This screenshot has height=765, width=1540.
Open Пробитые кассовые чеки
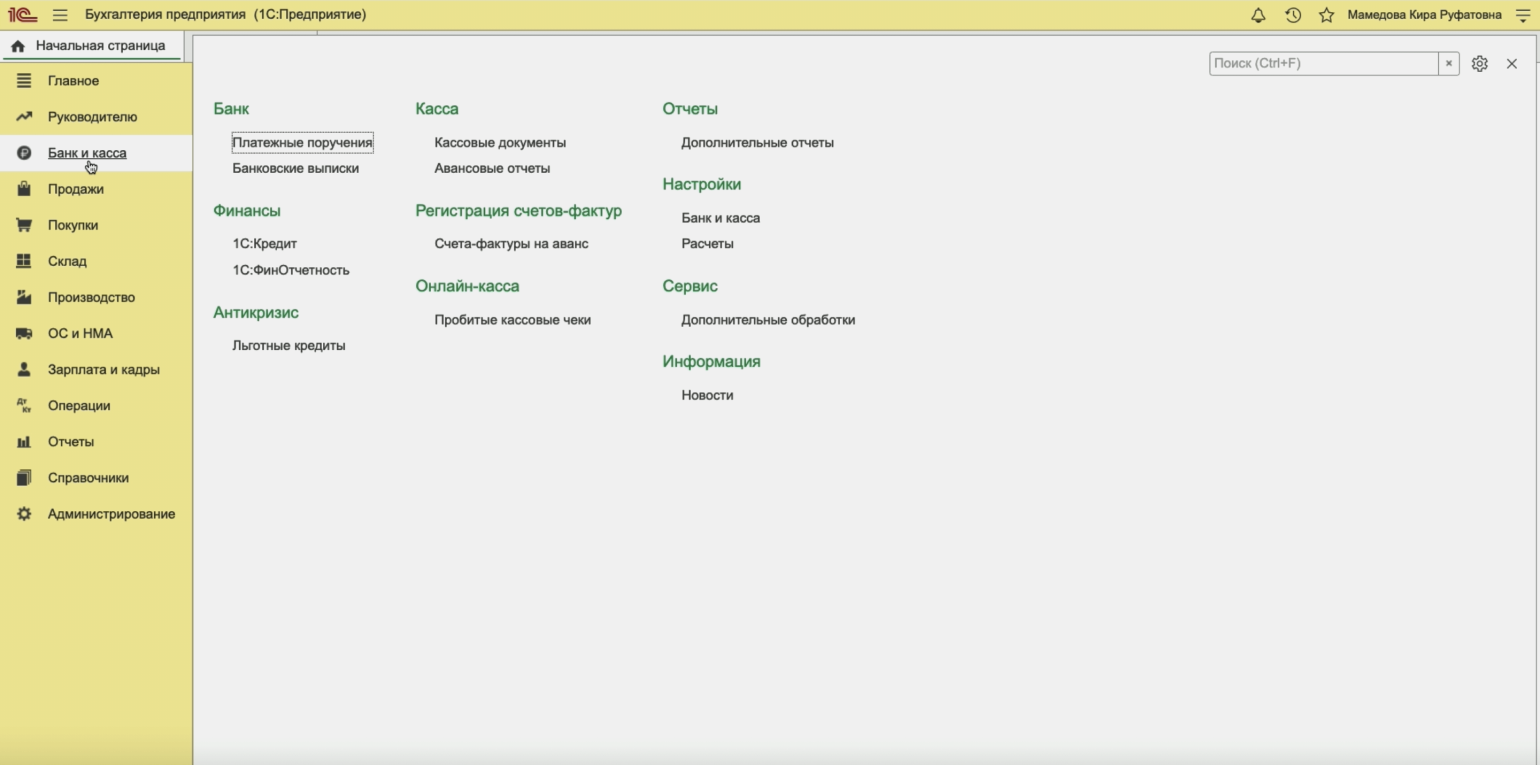pos(512,320)
